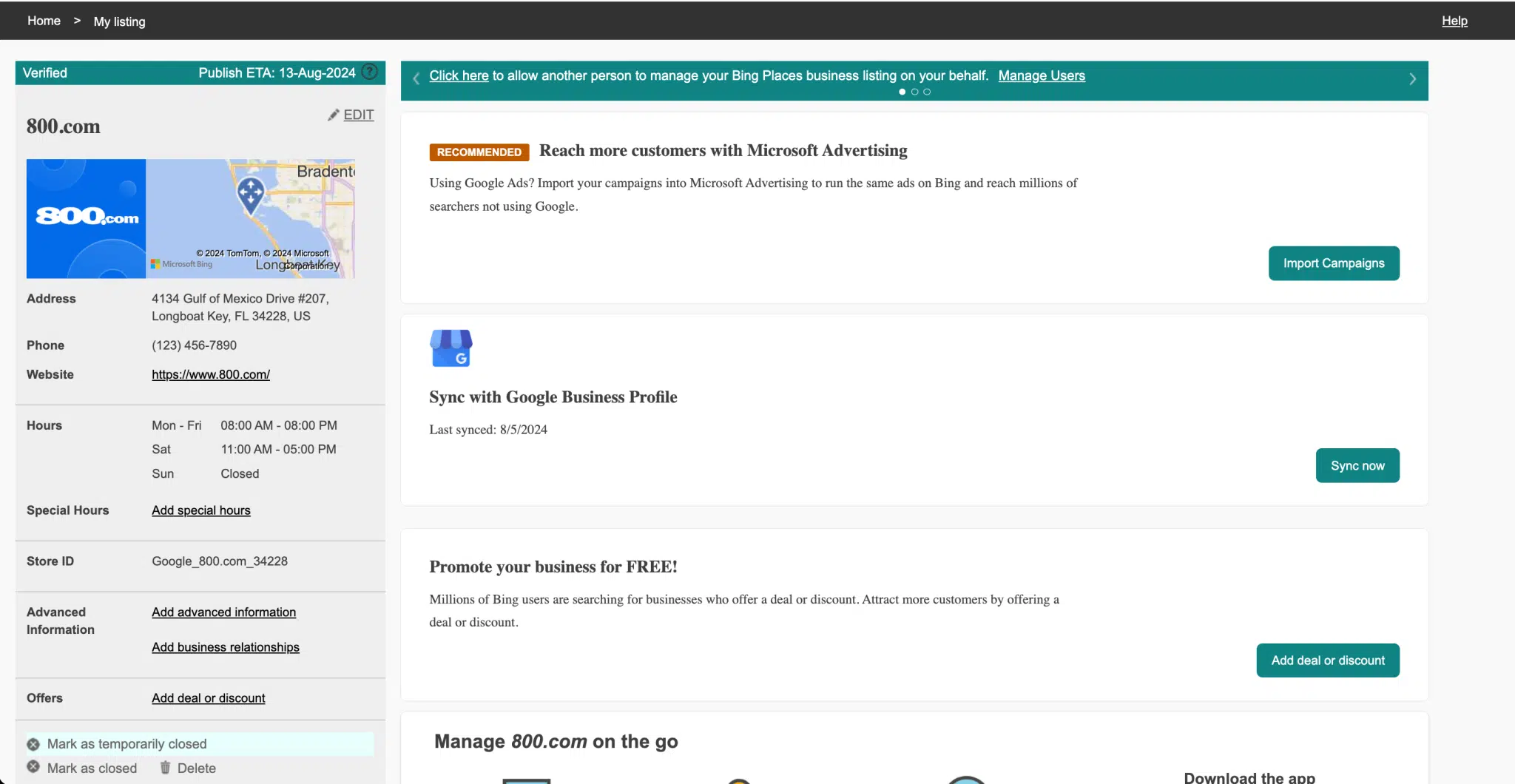Click the phone number (123) 456-7890
The image size is (1515, 784).
pos(195,345)
